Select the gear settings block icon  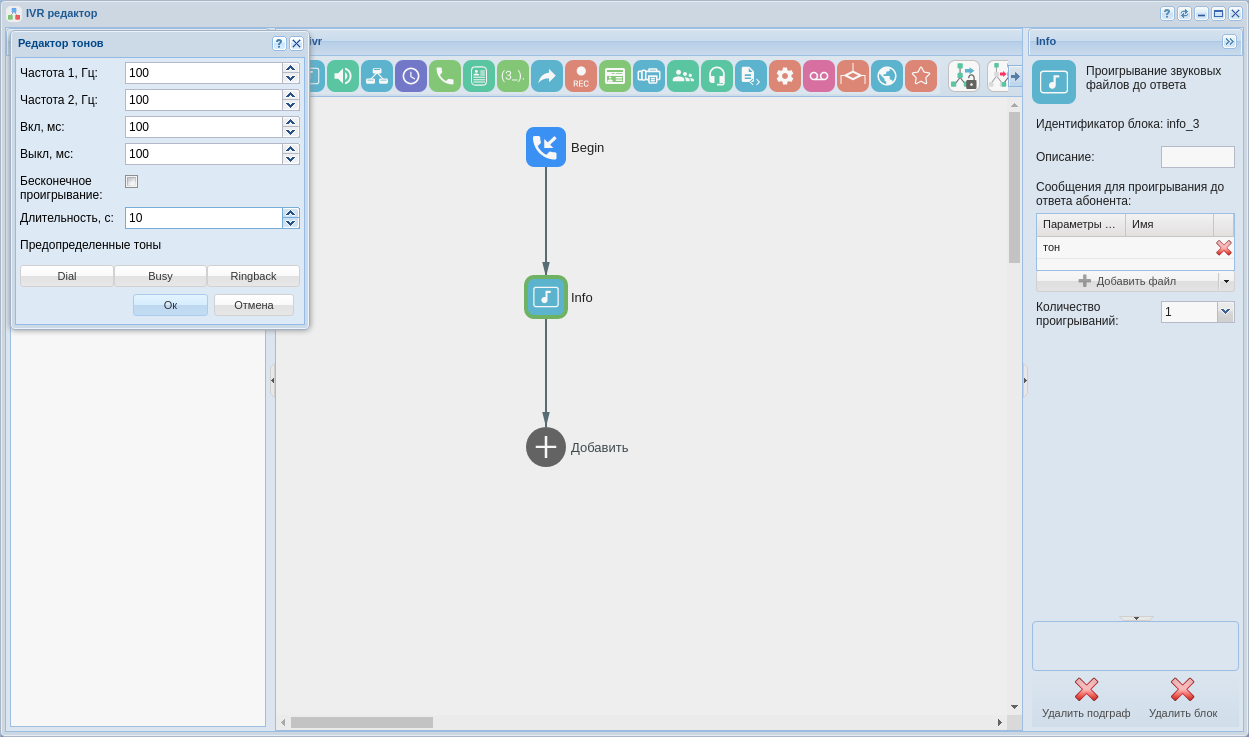(x=785, y=76)
